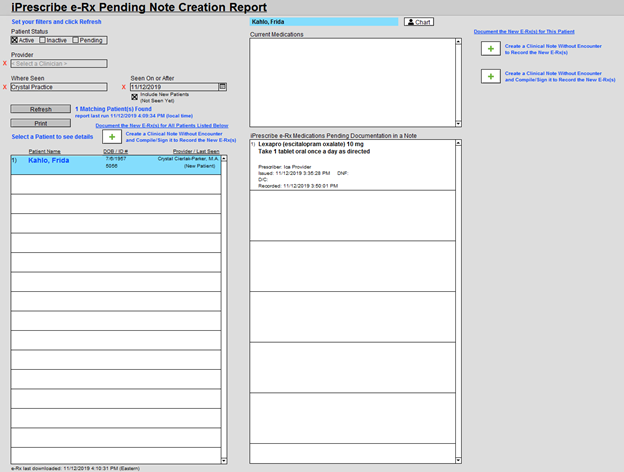The width and height of the screenshot is (624, 472).
Task: Toggle the Active patient status checkbox
Action: click(x=15, y=40)
